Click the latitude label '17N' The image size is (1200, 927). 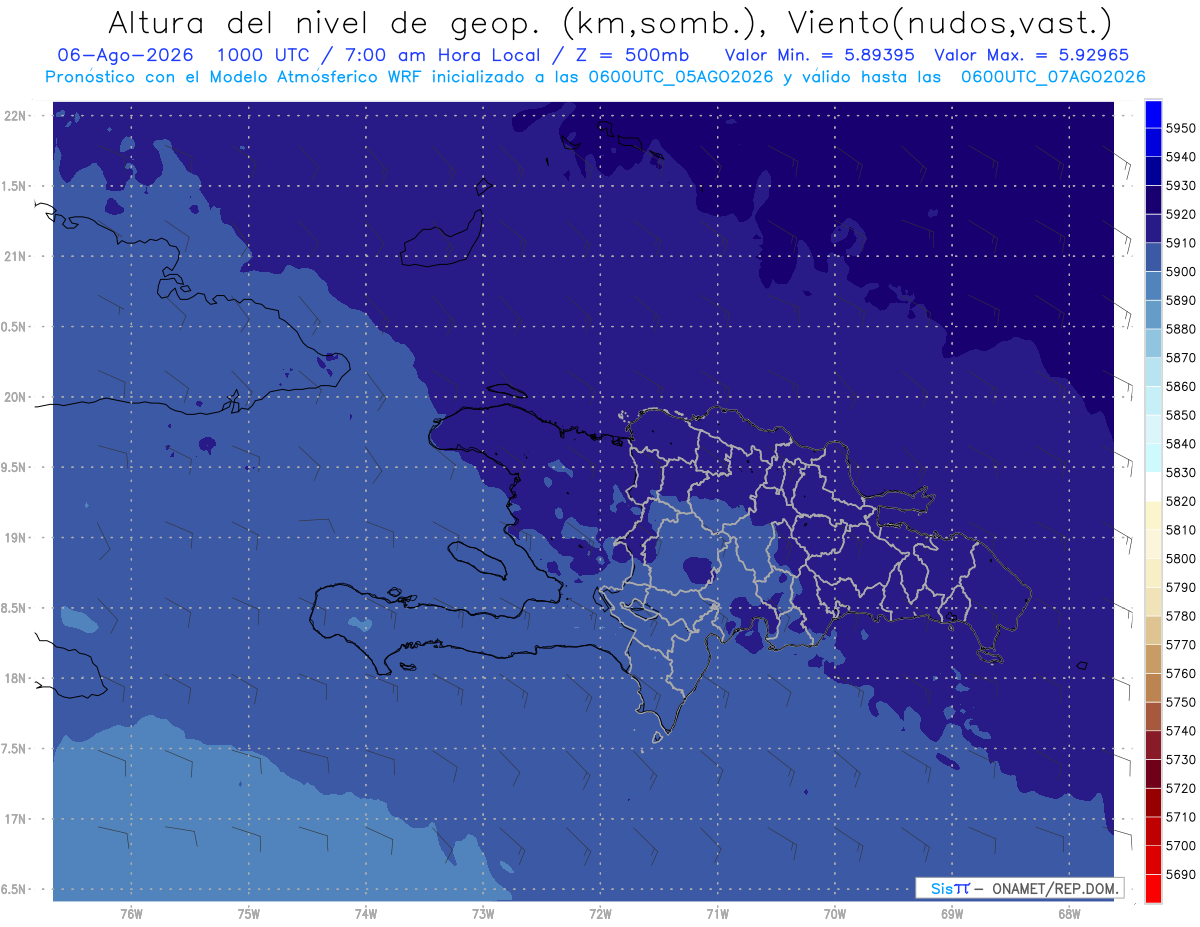(16, 819)
